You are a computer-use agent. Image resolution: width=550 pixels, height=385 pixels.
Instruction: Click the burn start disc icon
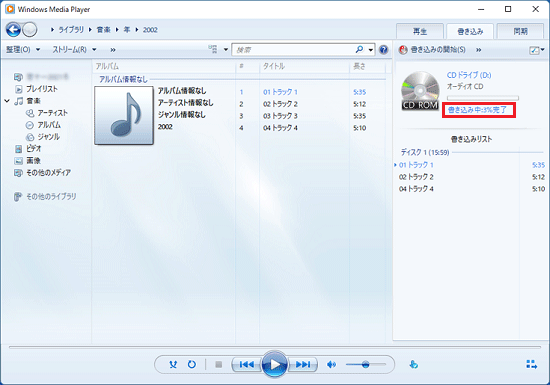[403, 50]
